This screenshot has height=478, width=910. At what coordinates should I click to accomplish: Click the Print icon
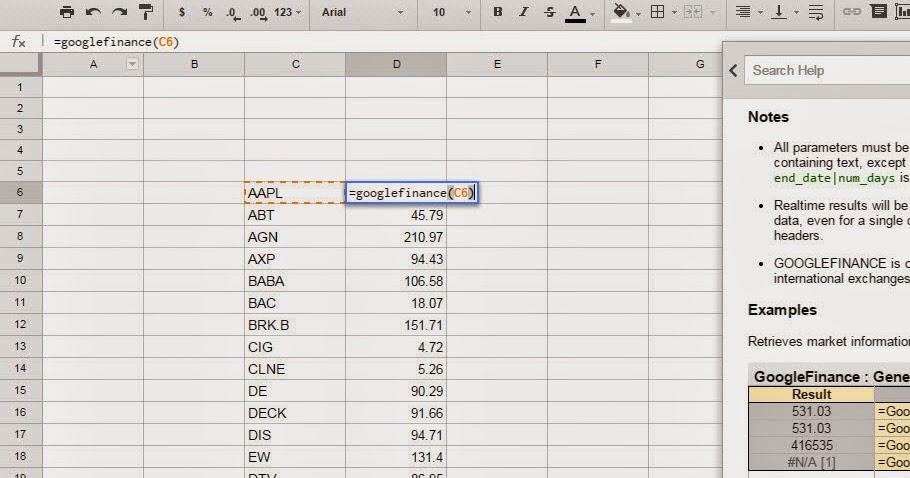click(x=67, y=12)
